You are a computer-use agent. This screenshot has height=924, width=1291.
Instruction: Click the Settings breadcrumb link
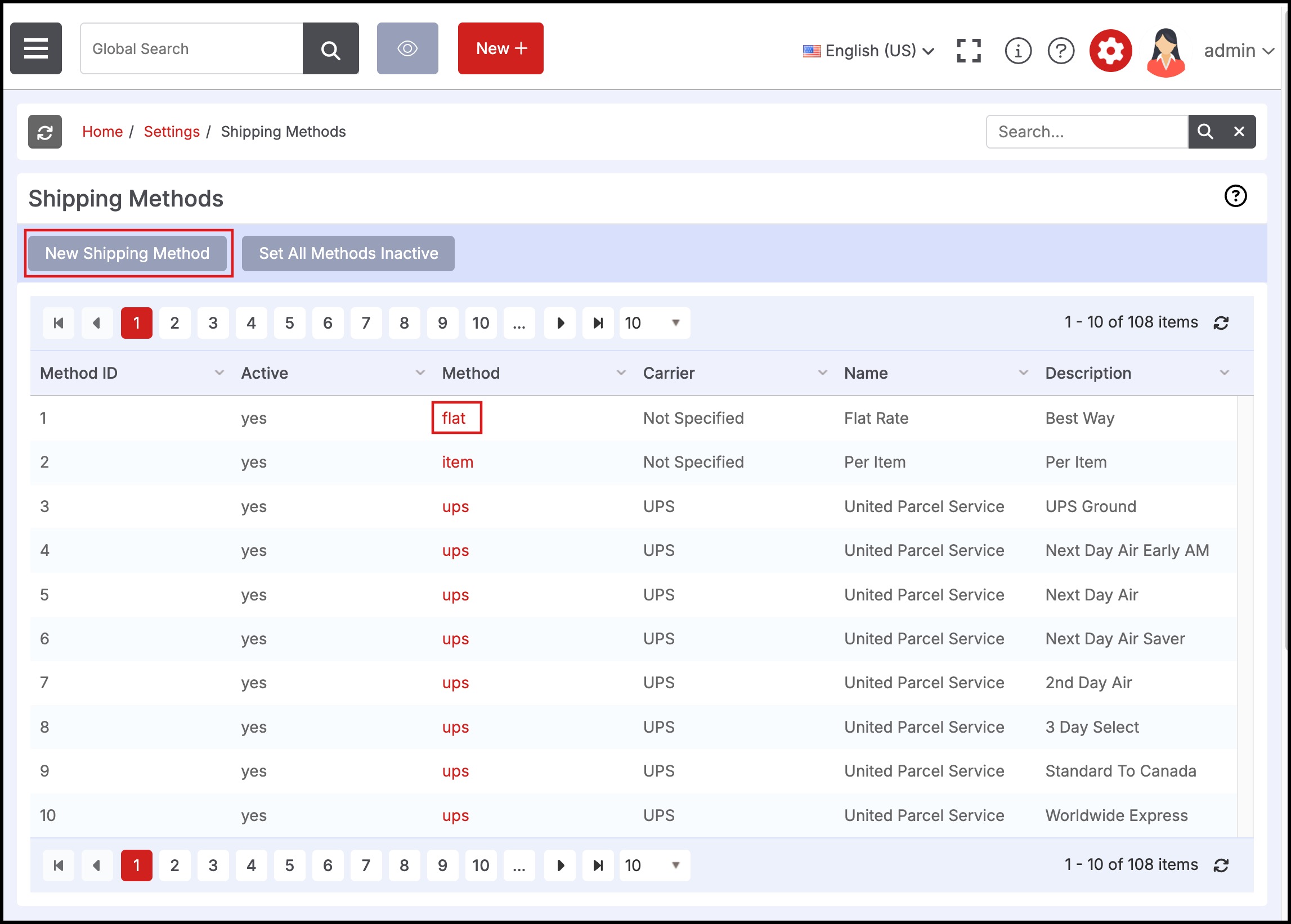tap(171, 132)
